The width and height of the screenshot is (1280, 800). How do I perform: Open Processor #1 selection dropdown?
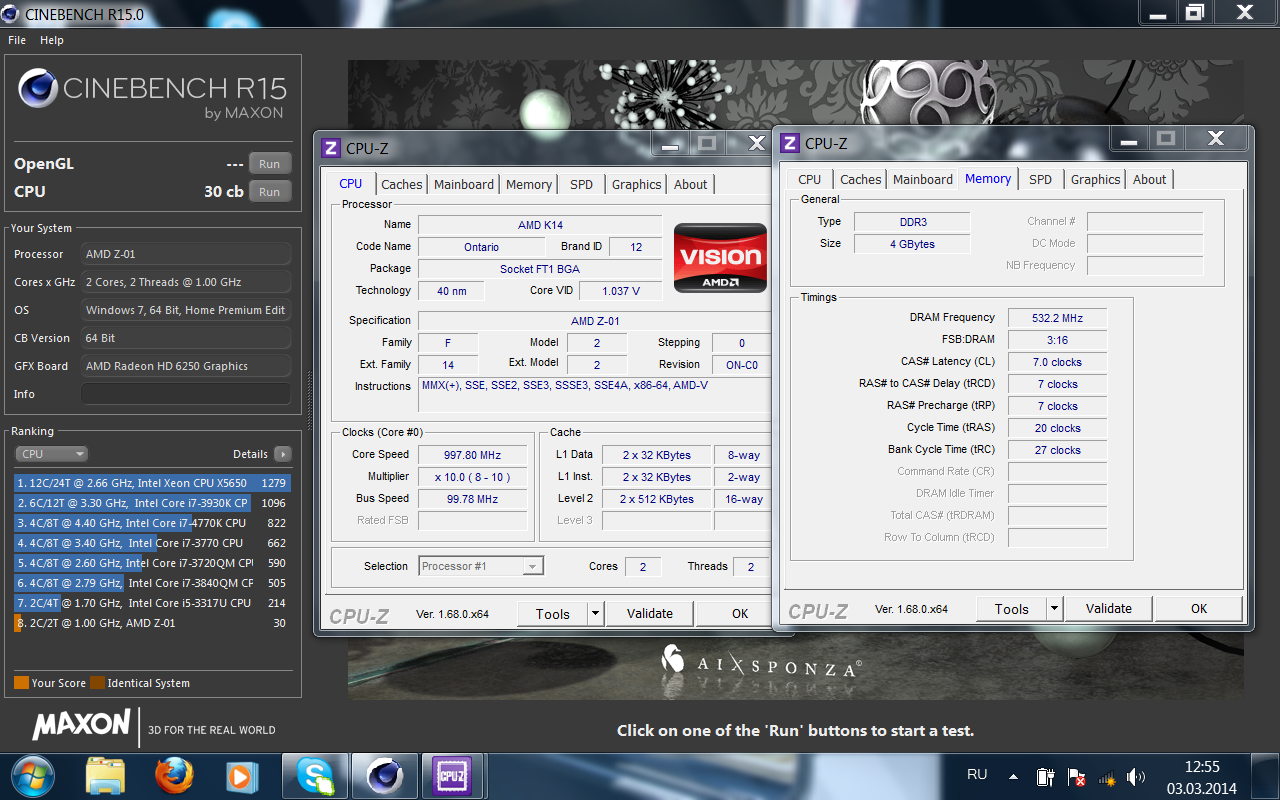(481, 566)
